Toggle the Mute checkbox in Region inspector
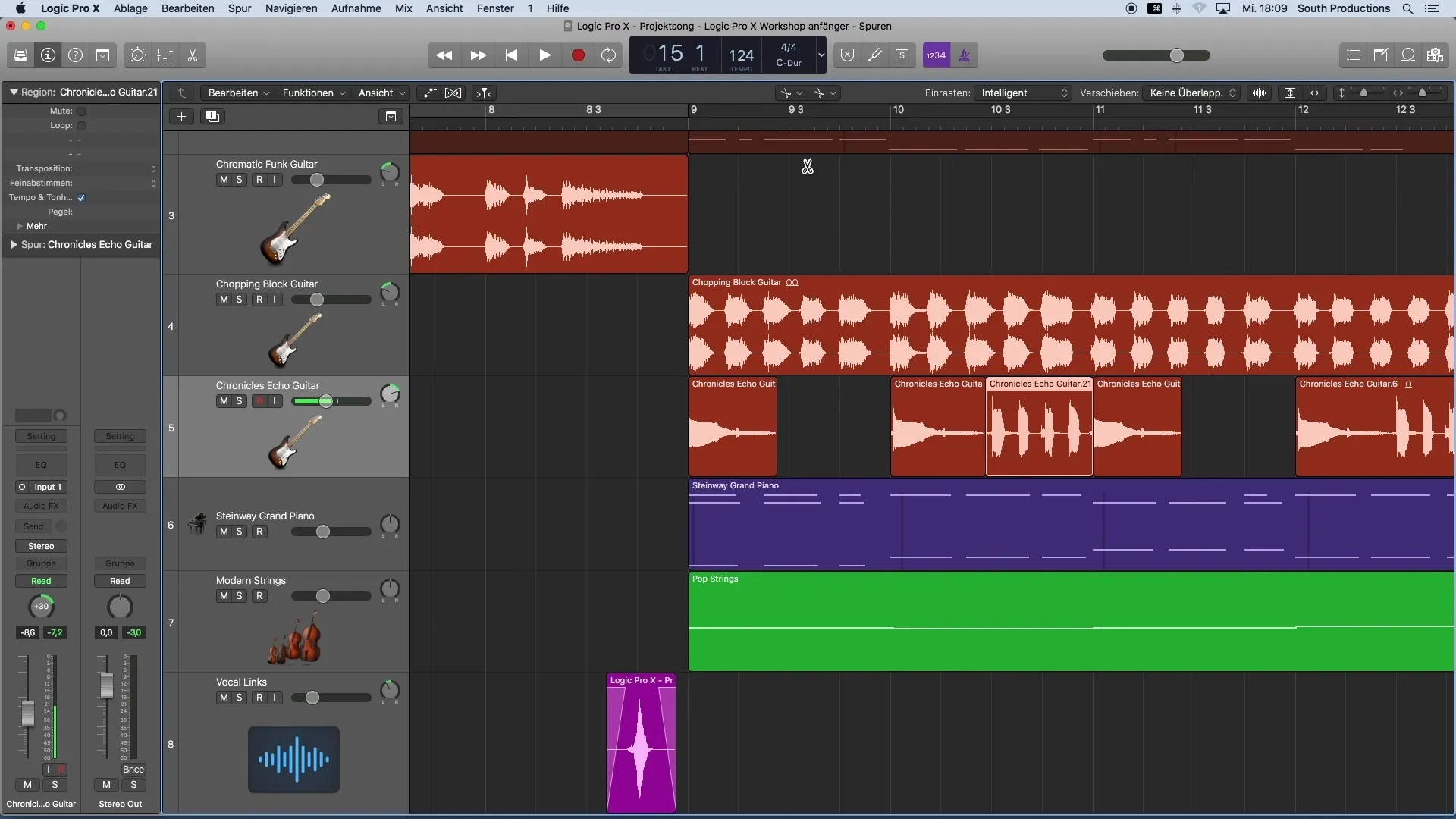Image resolution: width=1456 pixels, height=819 pixels. pos(81,111)
